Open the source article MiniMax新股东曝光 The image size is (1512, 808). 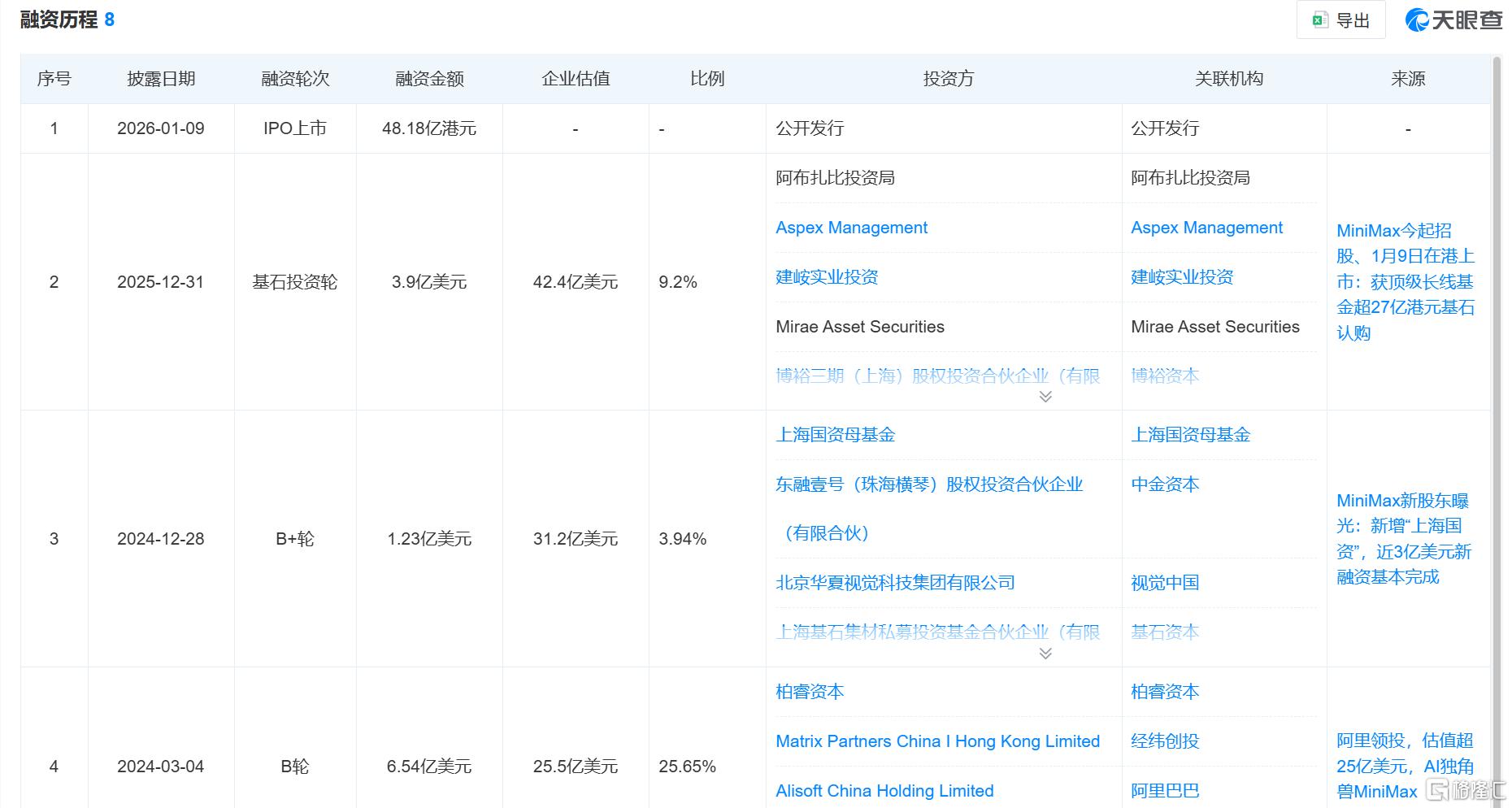pyautogui.click(x=1404, y=539)
